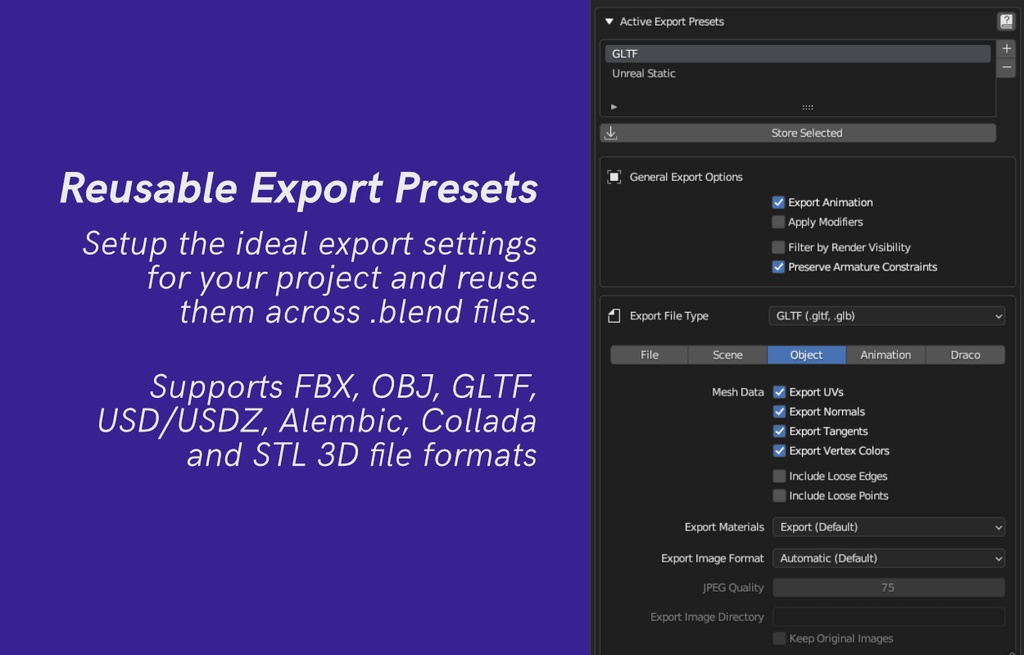Viewport: 1024px width, 655px height.
Task: Open the Export Materials dropdown
Action: tap(888, 527)
